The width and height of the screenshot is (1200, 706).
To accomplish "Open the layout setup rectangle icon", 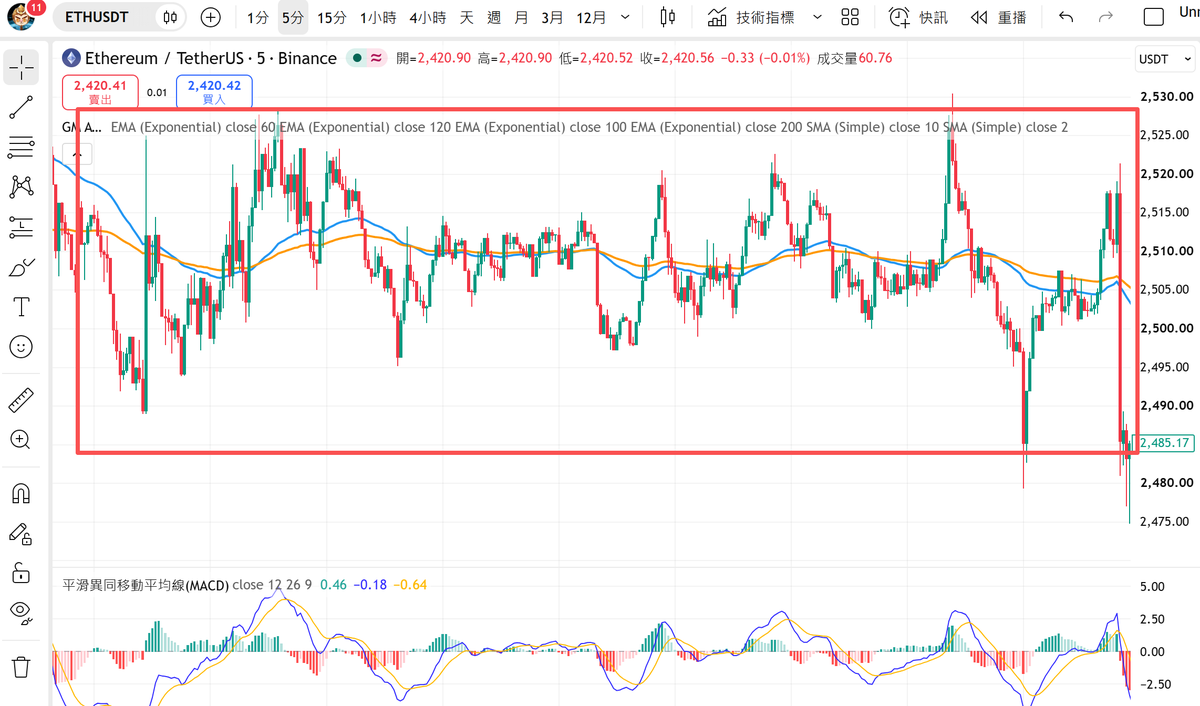I will pyautogui.click(x=1153, y=17).
